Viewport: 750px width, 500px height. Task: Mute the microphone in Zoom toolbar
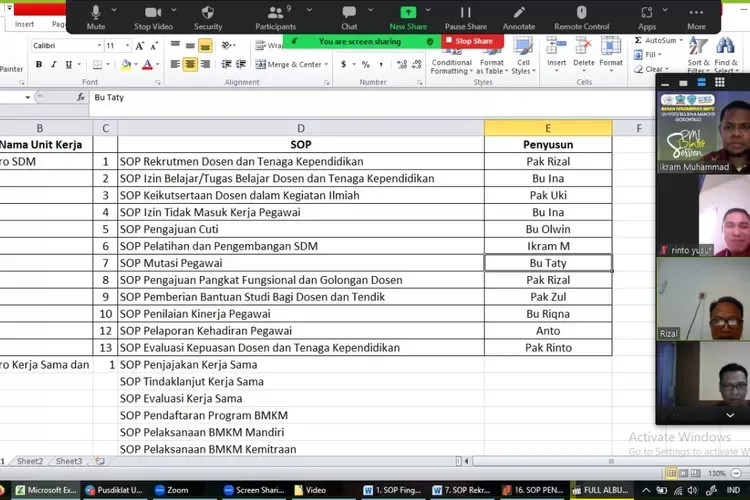[96, 13]
